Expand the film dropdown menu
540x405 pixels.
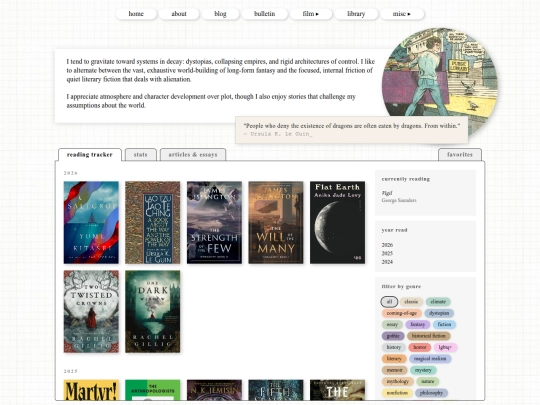[311, 14]
